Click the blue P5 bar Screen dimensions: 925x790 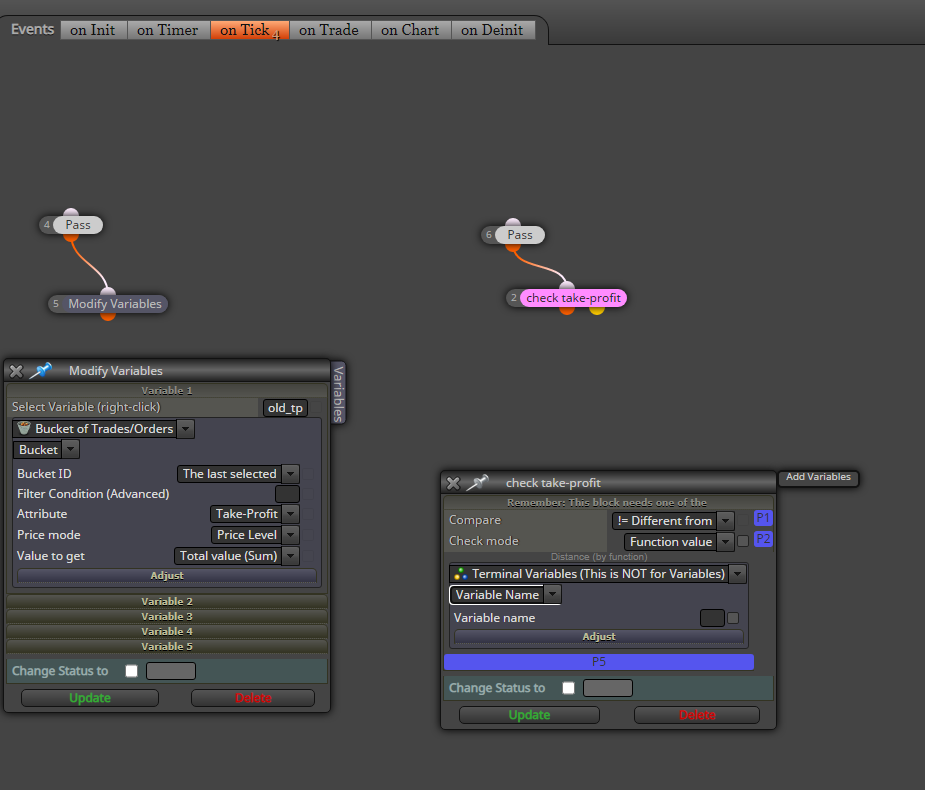click(x=599, y=662)
